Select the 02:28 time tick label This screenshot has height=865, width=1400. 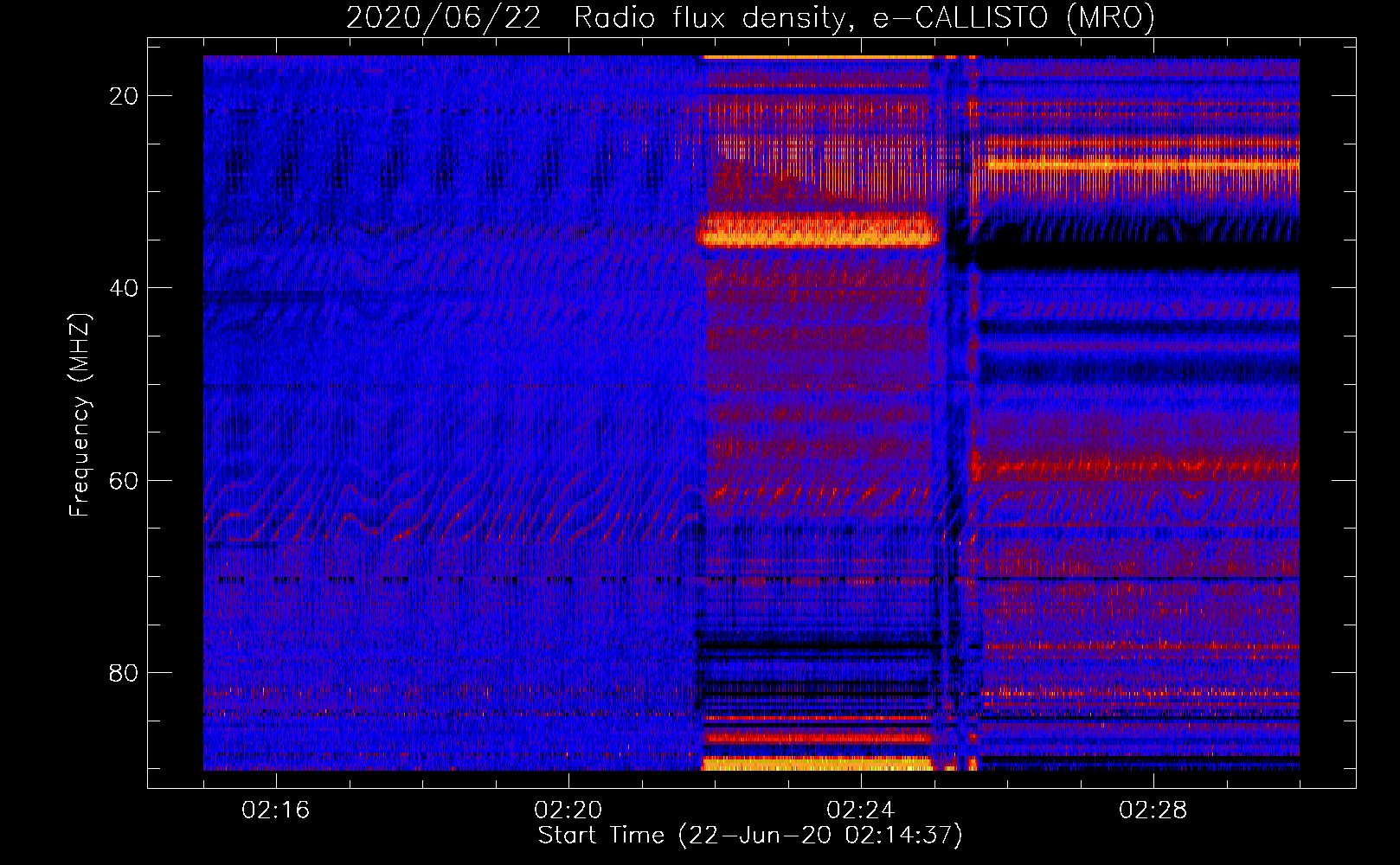[x=1153, y=811]
